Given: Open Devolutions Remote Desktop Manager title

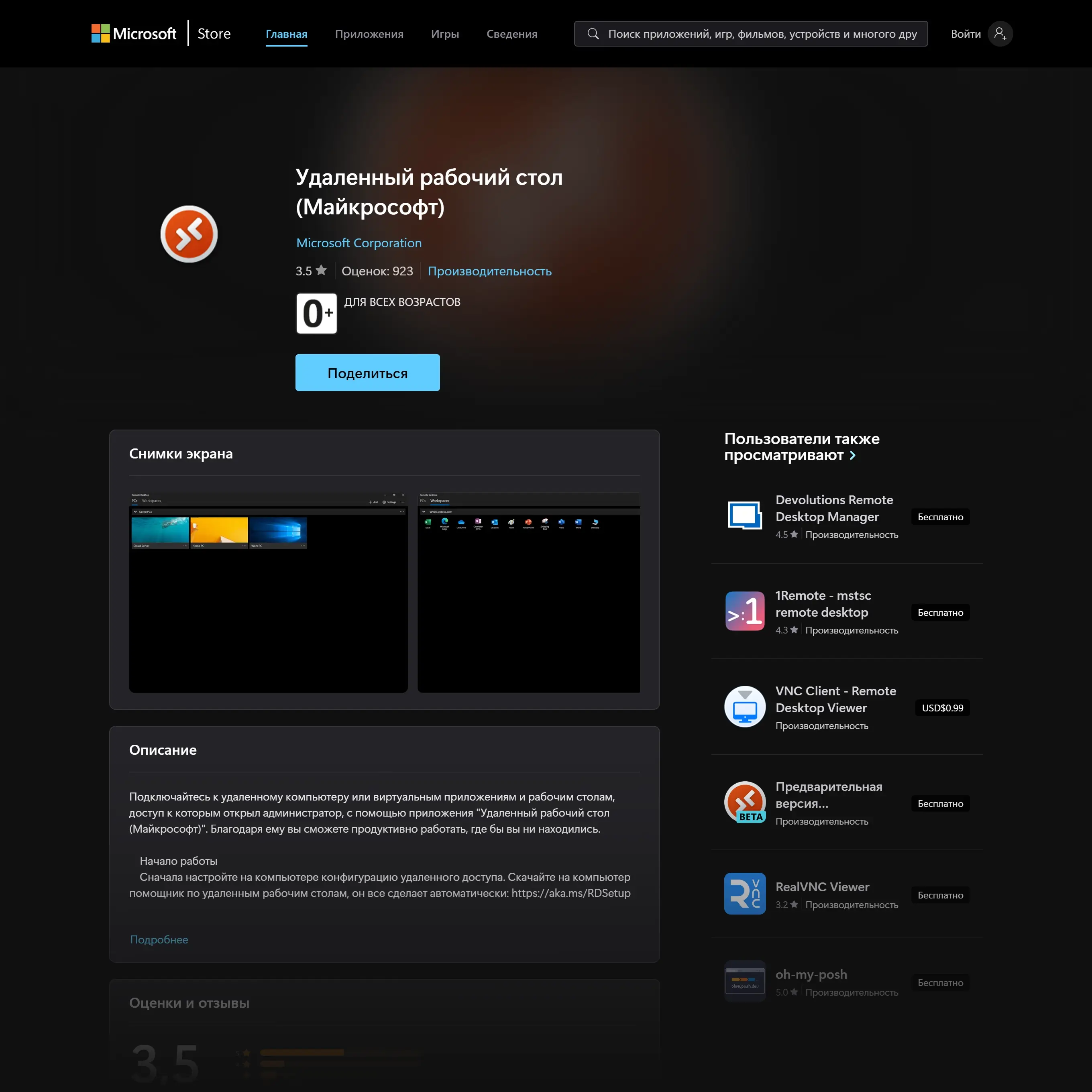Looking at the screenshot, I should coord(834,508).
